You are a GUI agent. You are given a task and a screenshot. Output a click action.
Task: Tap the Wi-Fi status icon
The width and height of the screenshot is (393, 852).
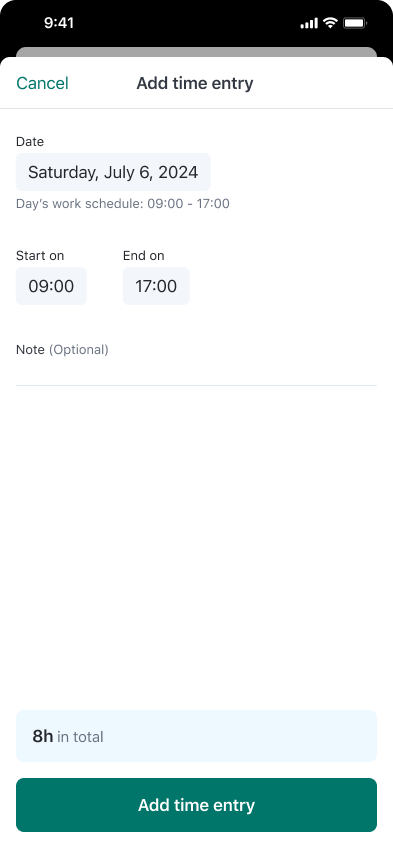(x=330, y=23)
